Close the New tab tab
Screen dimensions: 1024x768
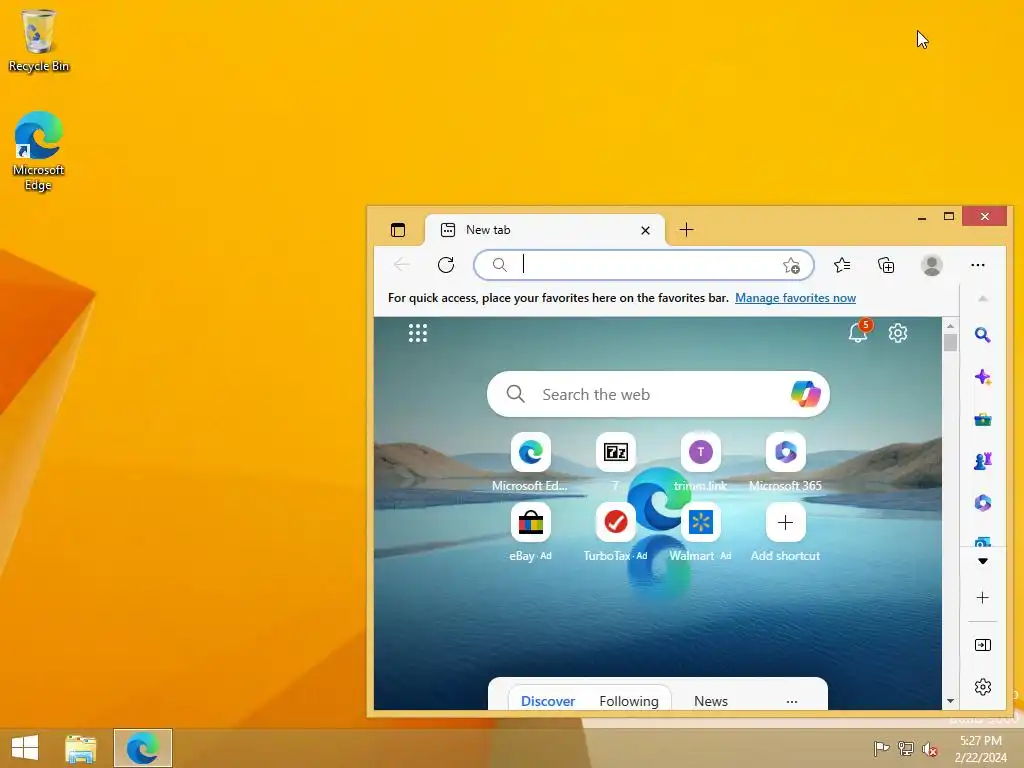tap(645, 231)
